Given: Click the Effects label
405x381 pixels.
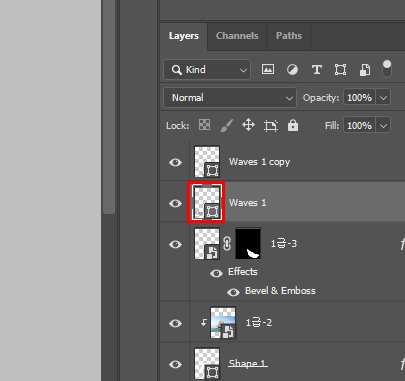Looking at the screenshot, I should 243,272.
